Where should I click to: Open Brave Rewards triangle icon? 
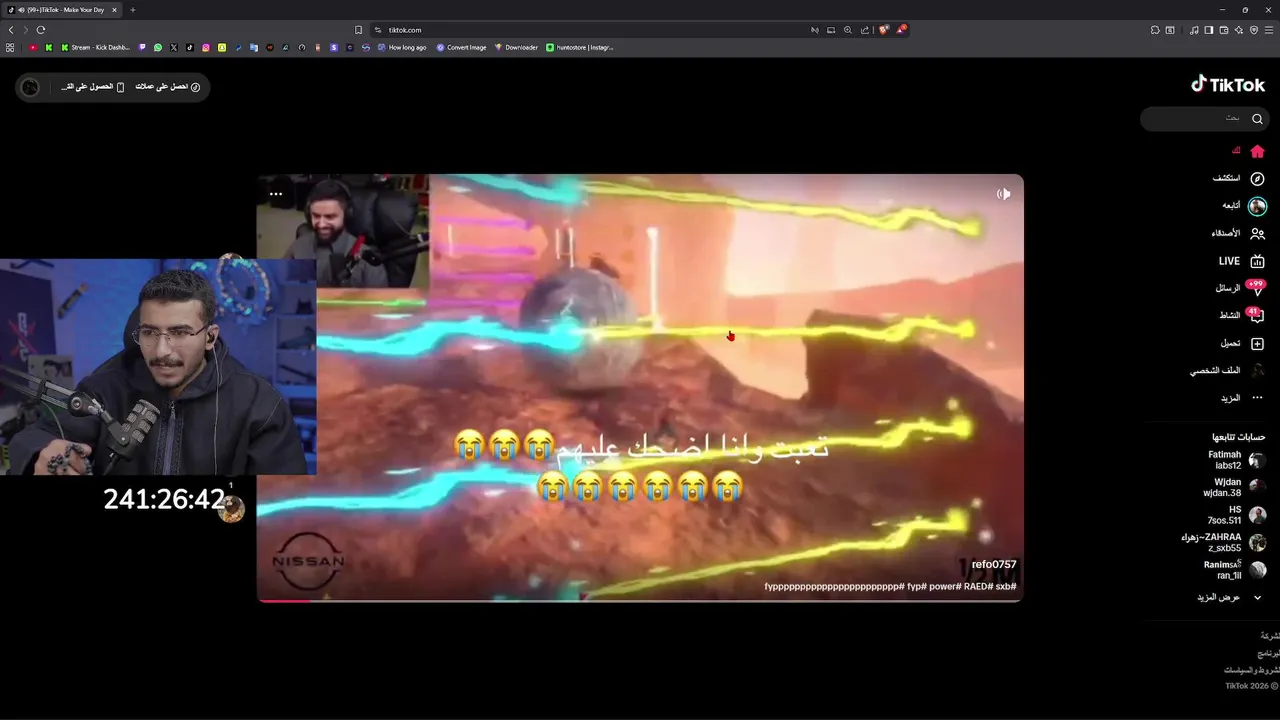901,30
